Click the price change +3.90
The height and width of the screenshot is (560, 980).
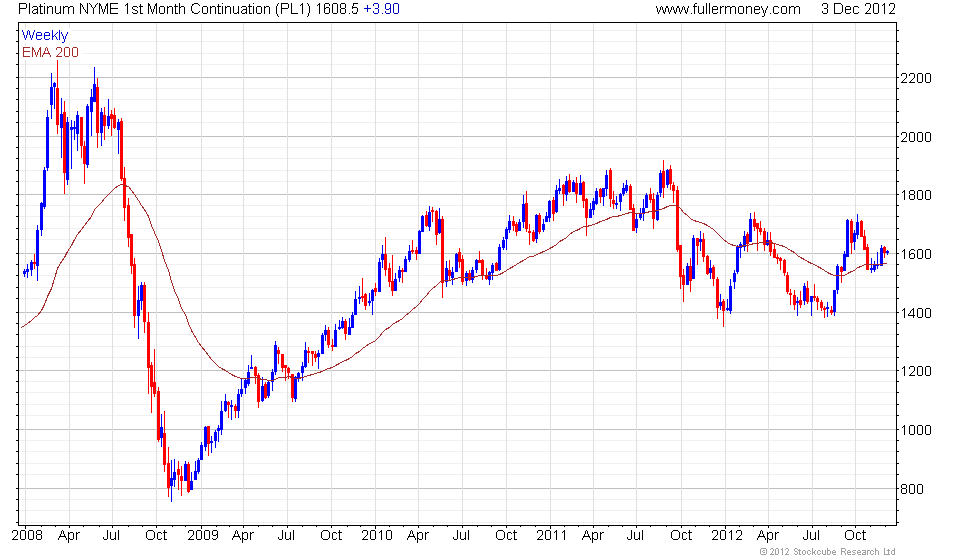381,9
